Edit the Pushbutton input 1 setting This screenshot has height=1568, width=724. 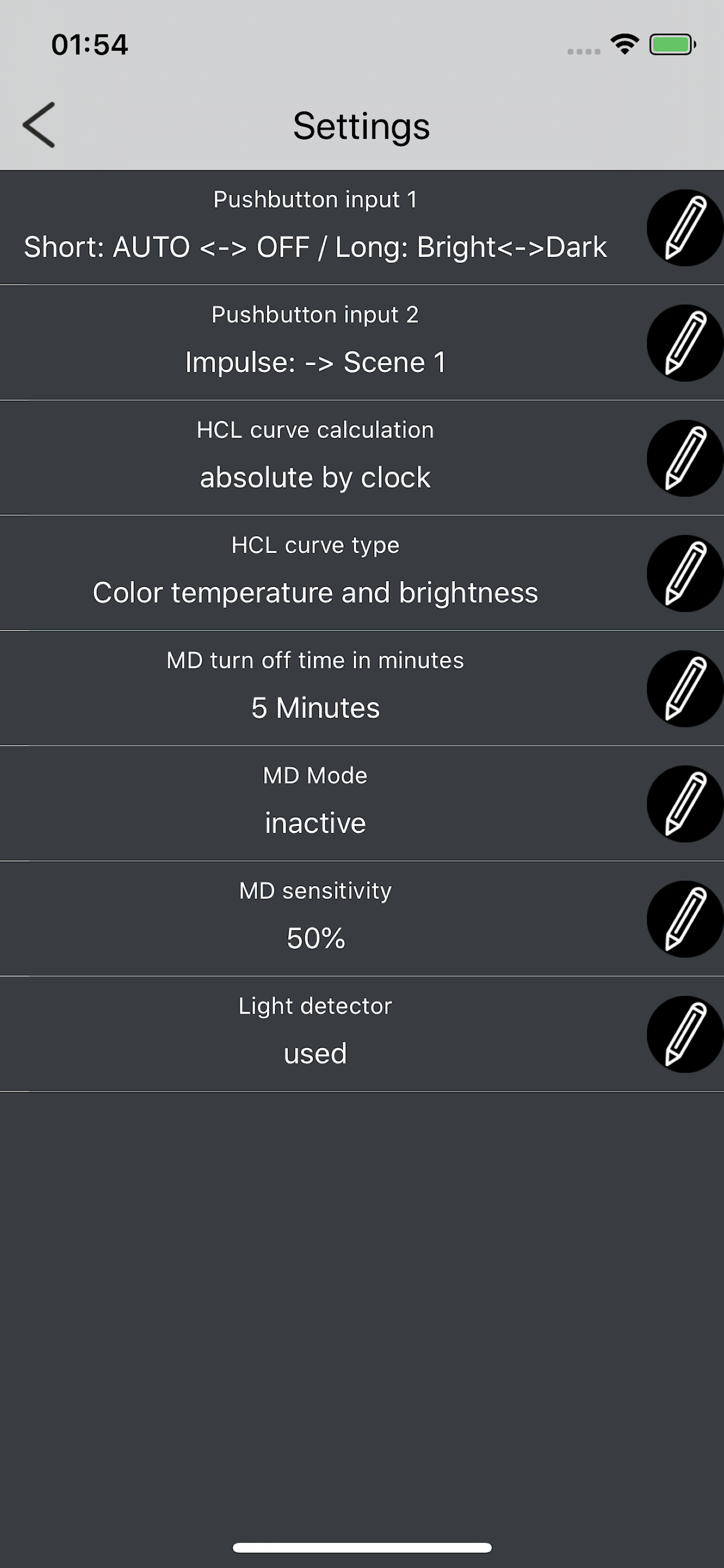coord(684,227)
